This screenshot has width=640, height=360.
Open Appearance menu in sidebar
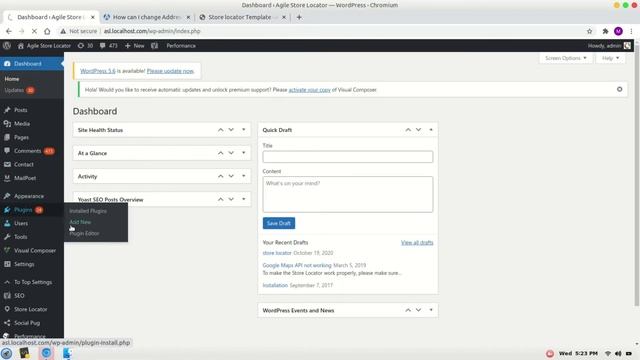[x=29, y=196]
